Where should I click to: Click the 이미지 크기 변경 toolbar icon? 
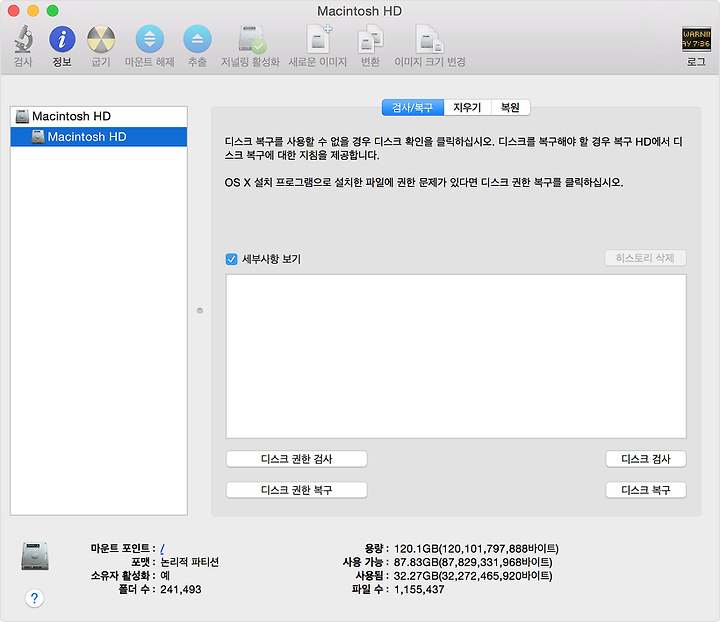(430, 39)
